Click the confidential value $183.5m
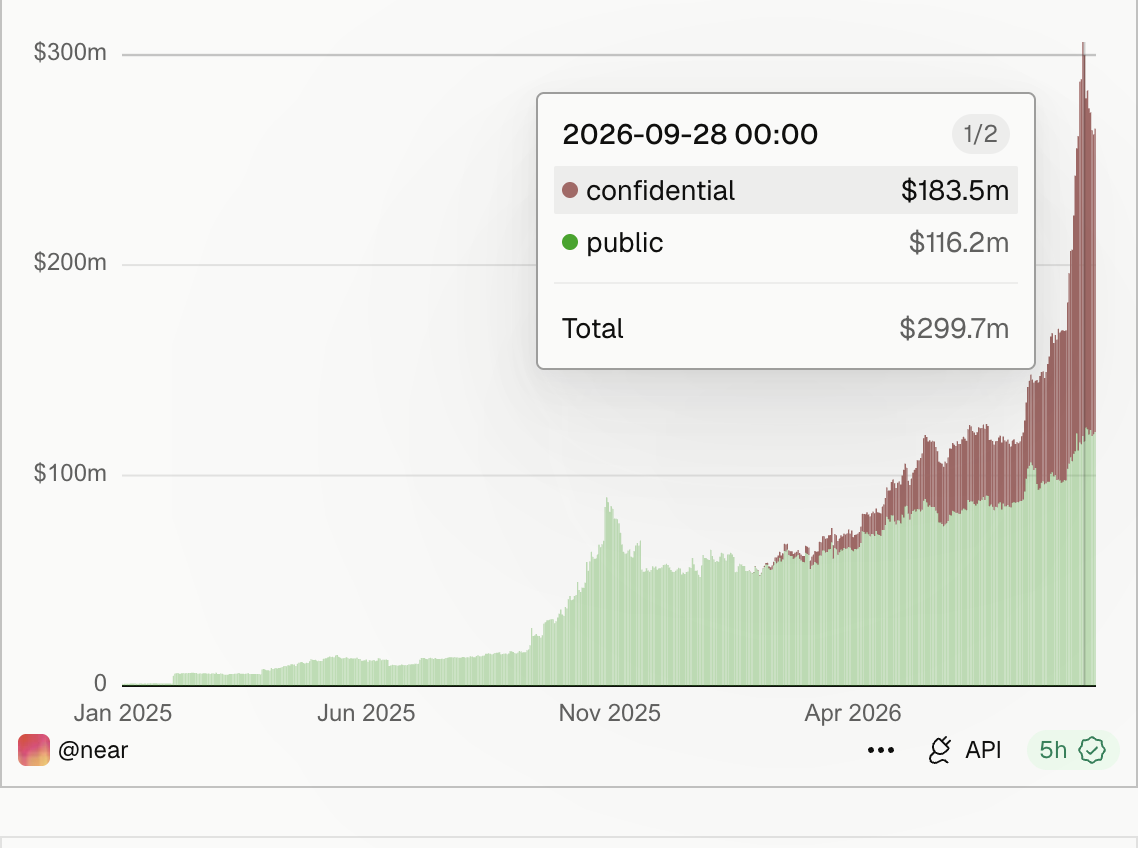Screen dimensions: 1138x848 (955, 191)
